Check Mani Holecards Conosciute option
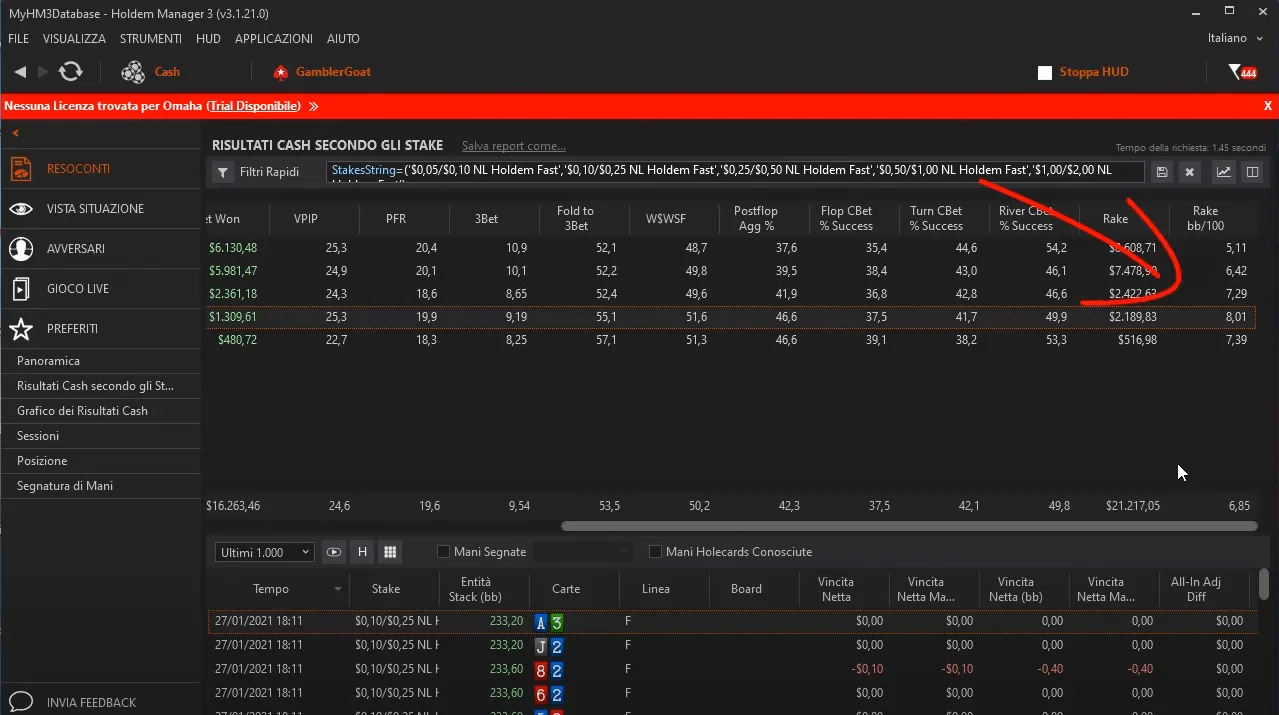Viewport: 1279px width, 715px height. point(656,552)
